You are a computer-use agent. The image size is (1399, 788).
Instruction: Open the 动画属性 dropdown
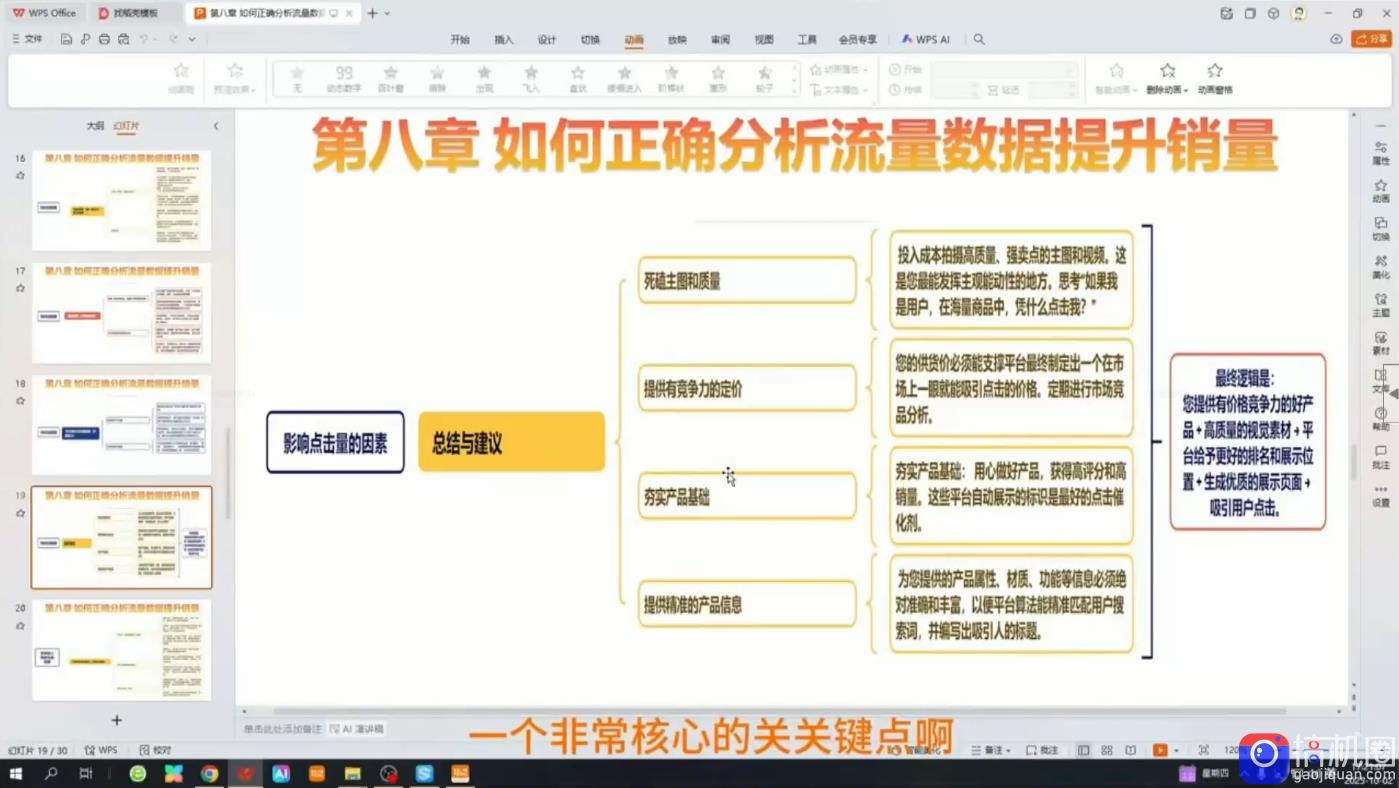tap(838, 69)
